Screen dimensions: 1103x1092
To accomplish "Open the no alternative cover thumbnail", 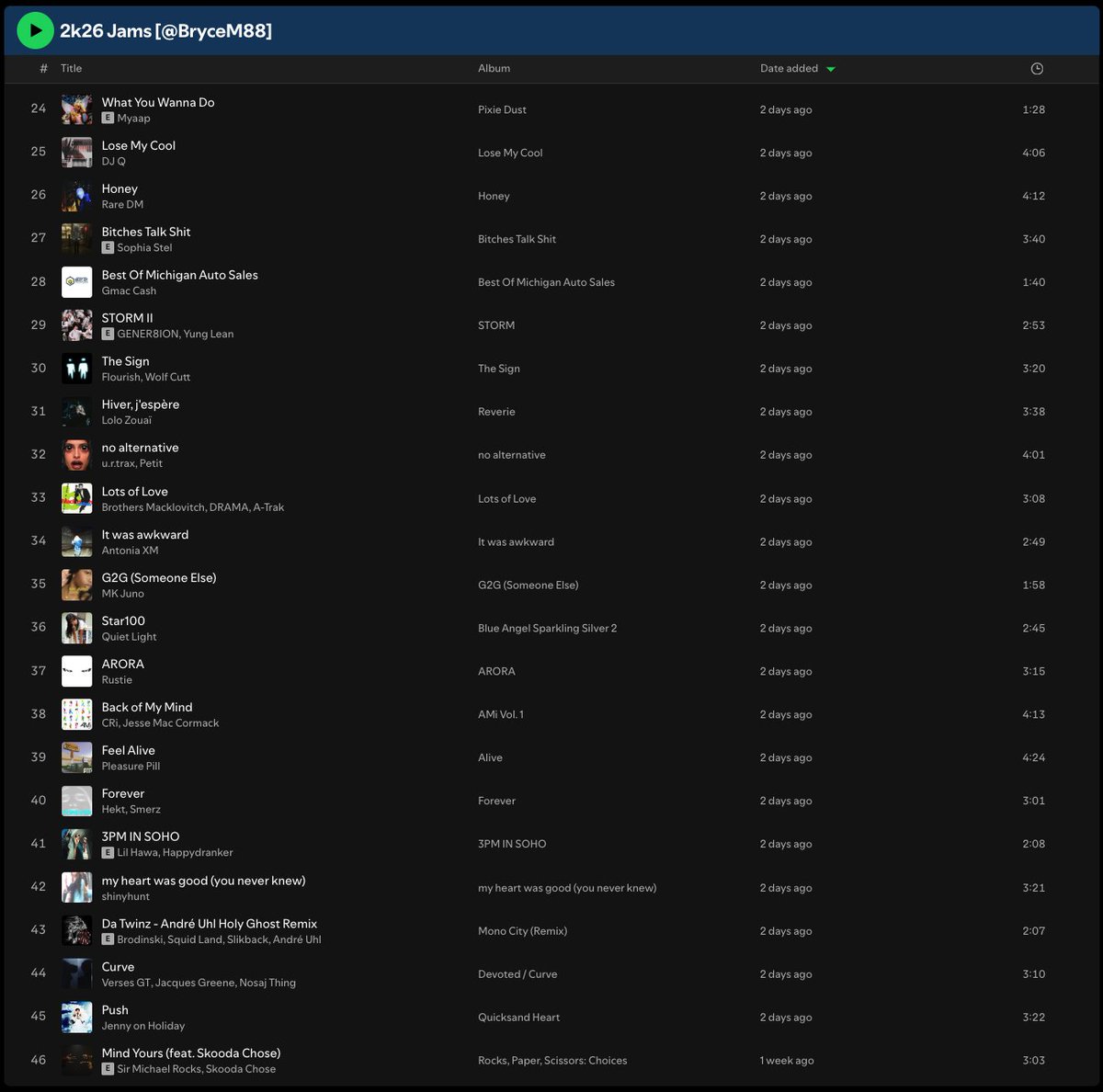I will [76, 455].
